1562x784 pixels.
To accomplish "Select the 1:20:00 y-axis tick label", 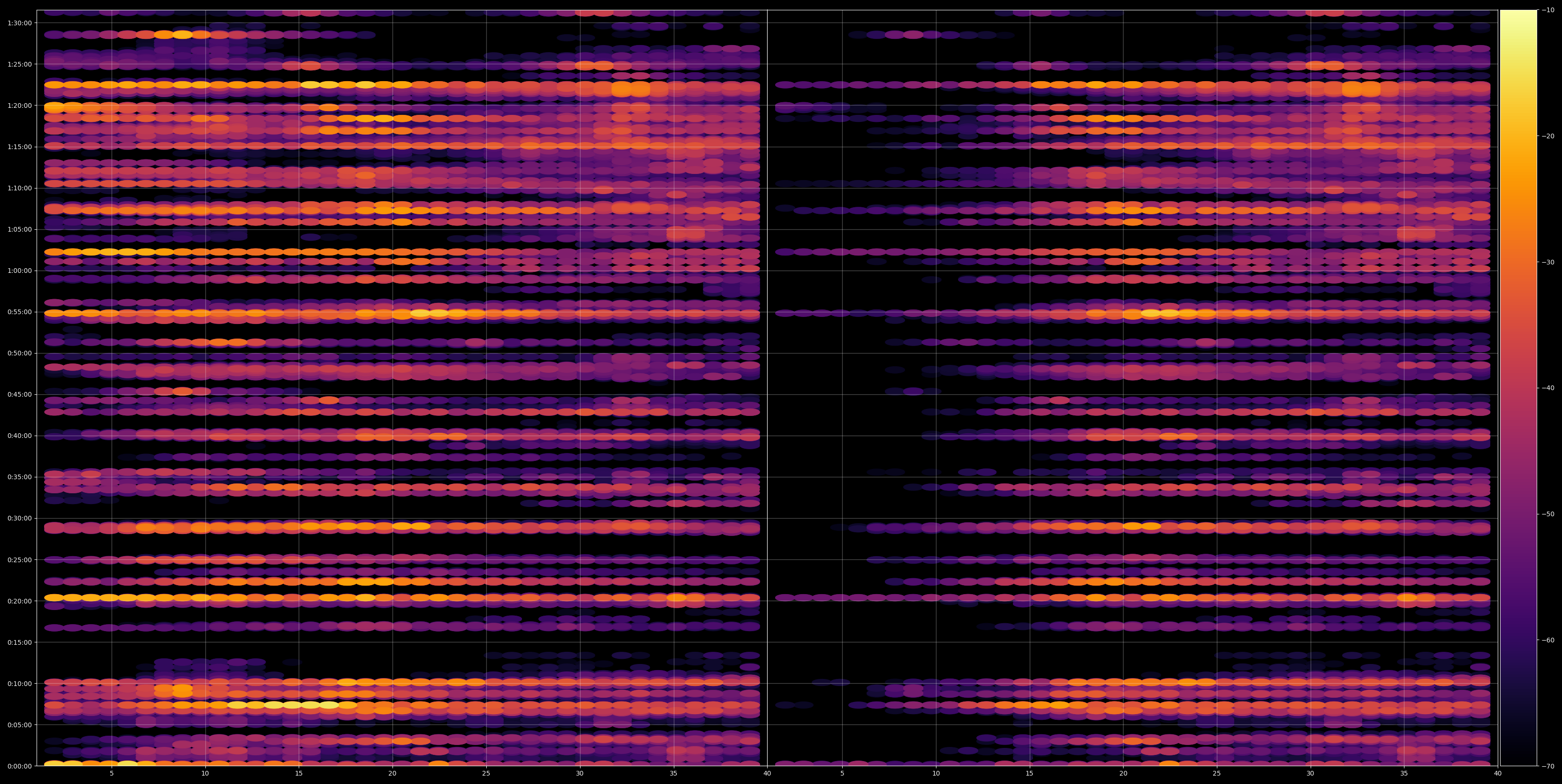I will 19,106.
